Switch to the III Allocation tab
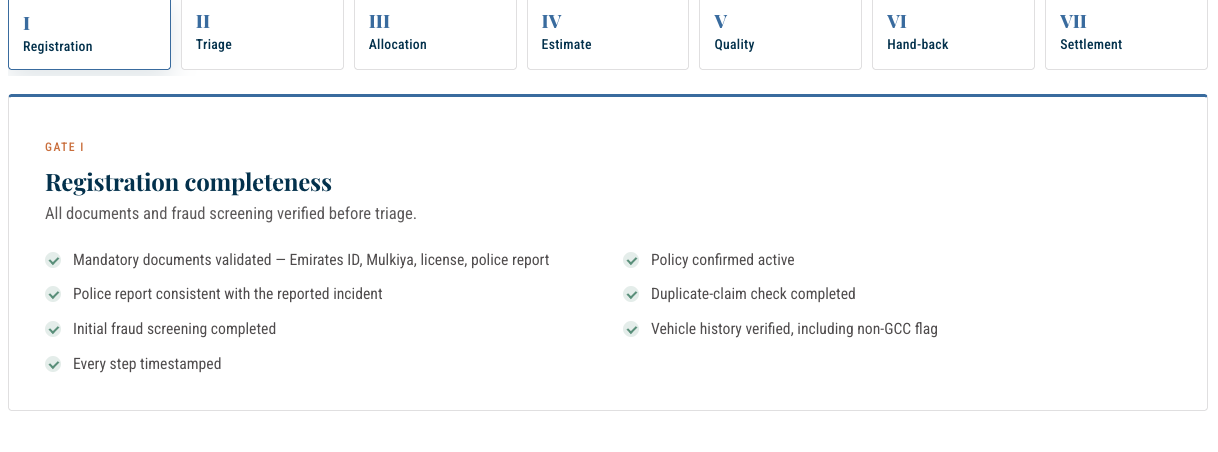 [435, 34]
